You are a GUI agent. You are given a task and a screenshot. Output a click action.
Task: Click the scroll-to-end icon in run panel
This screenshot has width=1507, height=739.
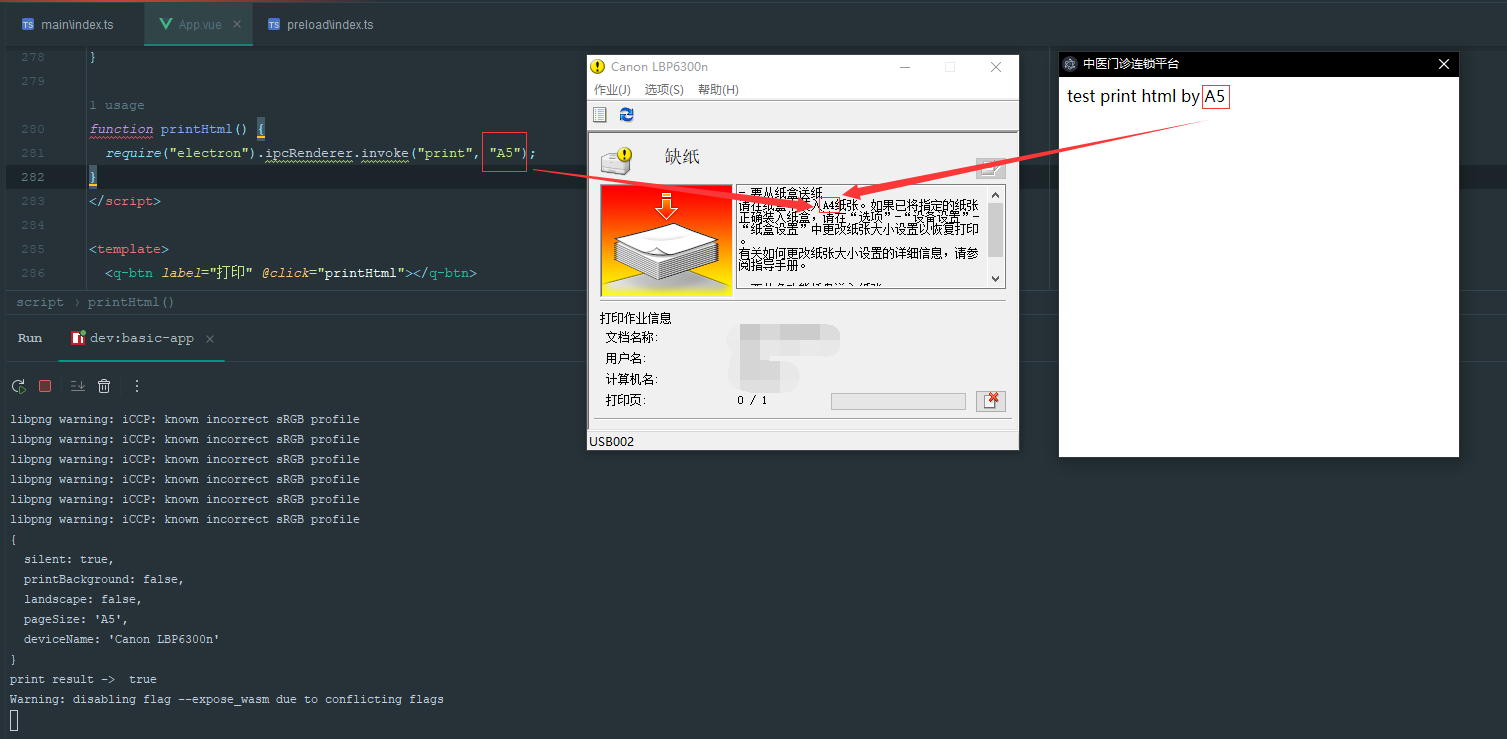point(77,385)
